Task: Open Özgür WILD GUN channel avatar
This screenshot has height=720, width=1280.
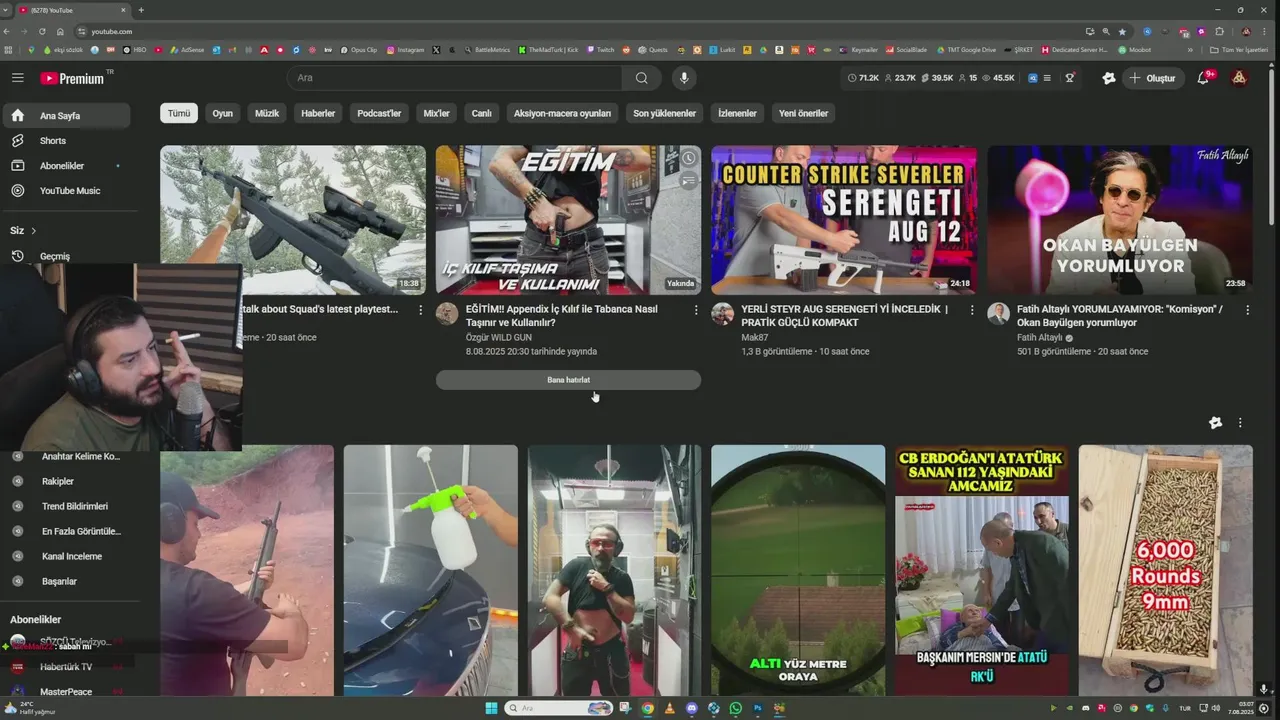Action: [447, 314]
